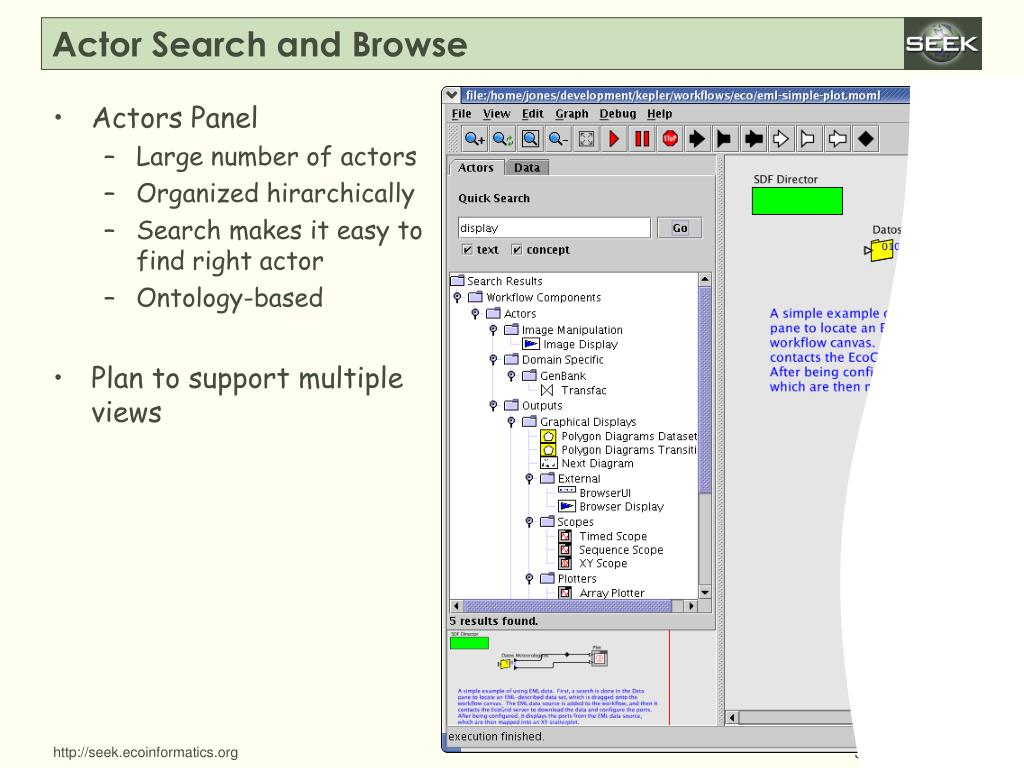Collapse the Outputs folder
The width and height of the screenshot is (1024, 768).
493,406
